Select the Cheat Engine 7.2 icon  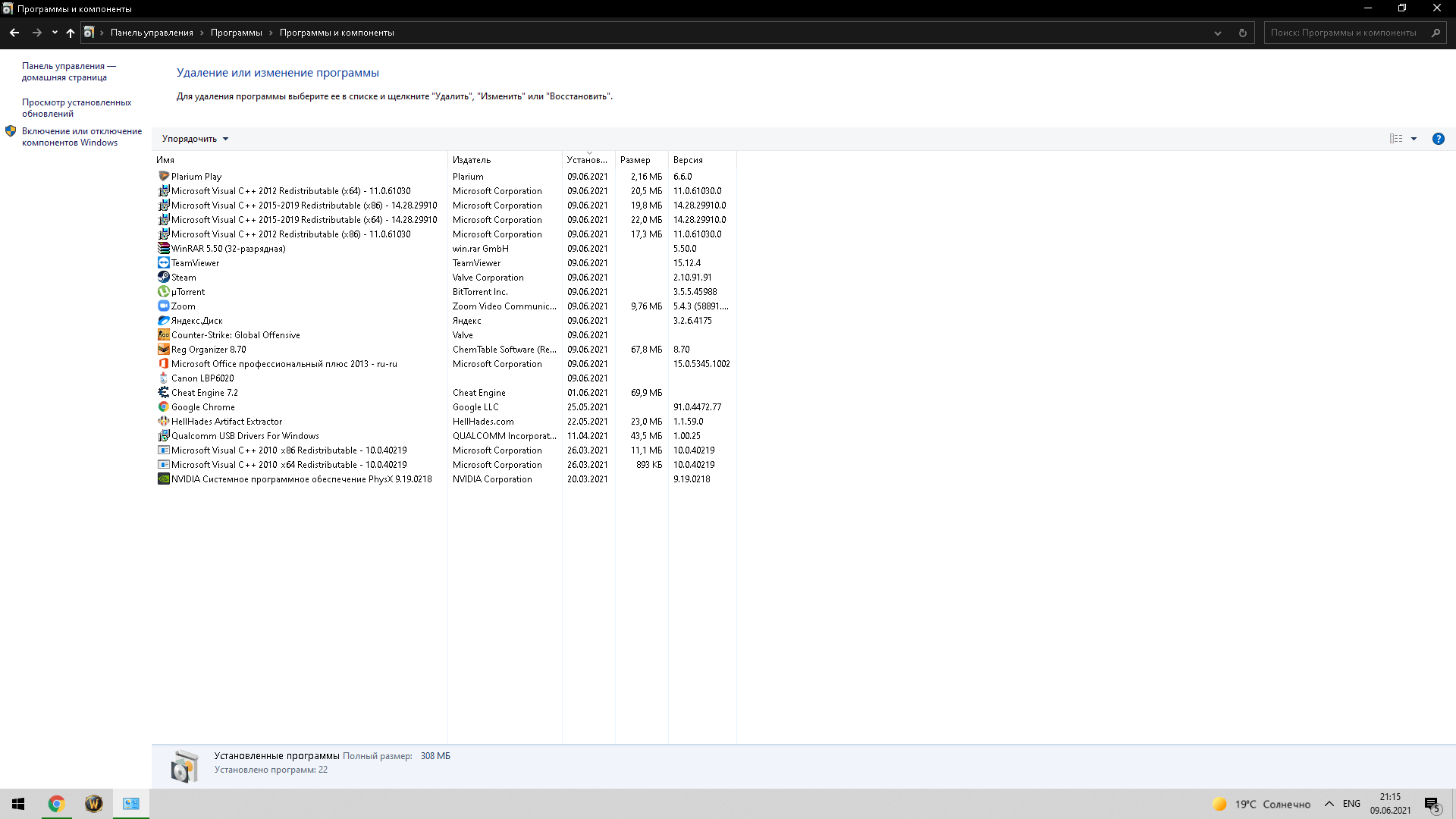tap(163, 392)
